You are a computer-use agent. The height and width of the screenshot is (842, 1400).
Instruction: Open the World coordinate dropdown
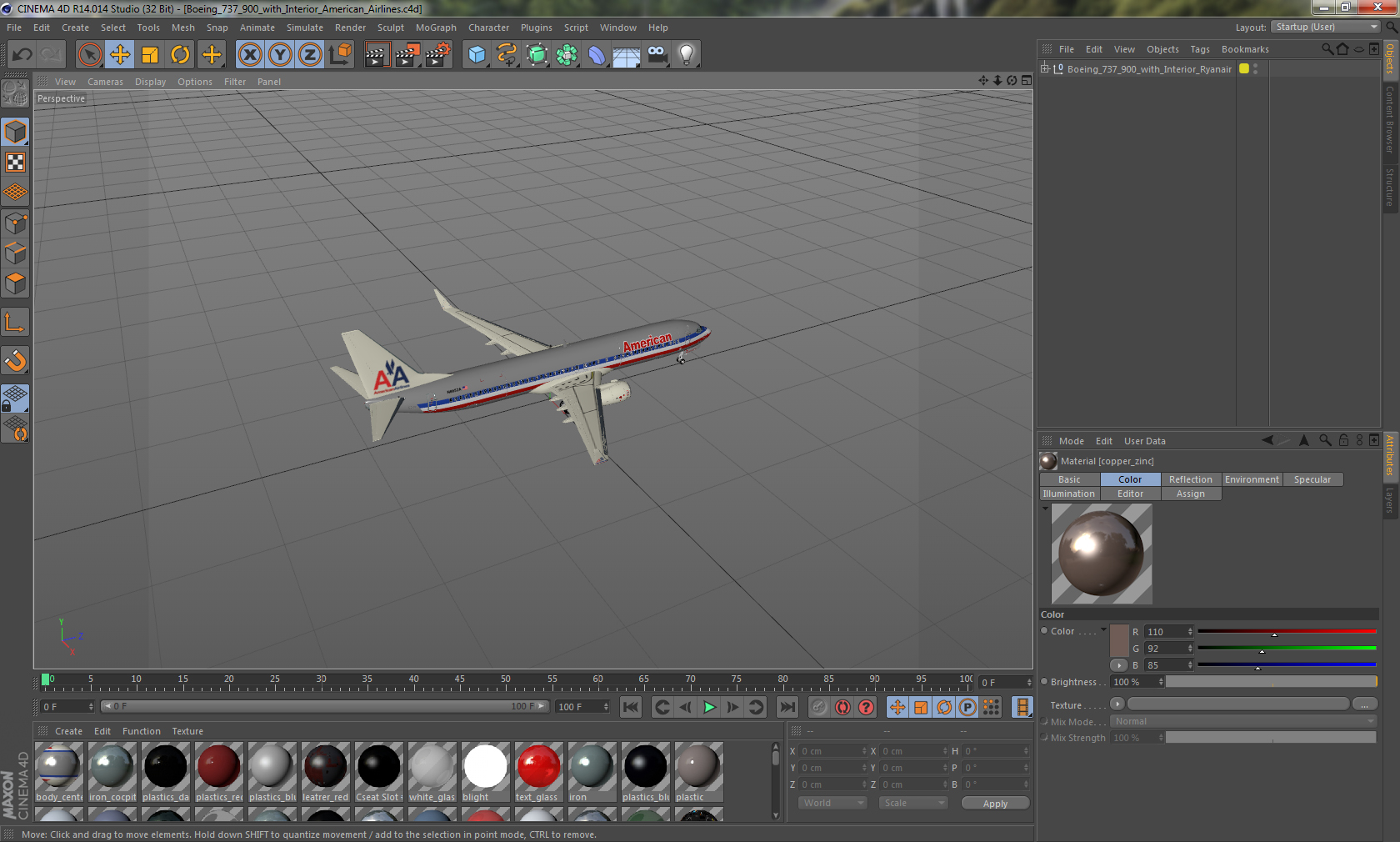coord(832,803)
